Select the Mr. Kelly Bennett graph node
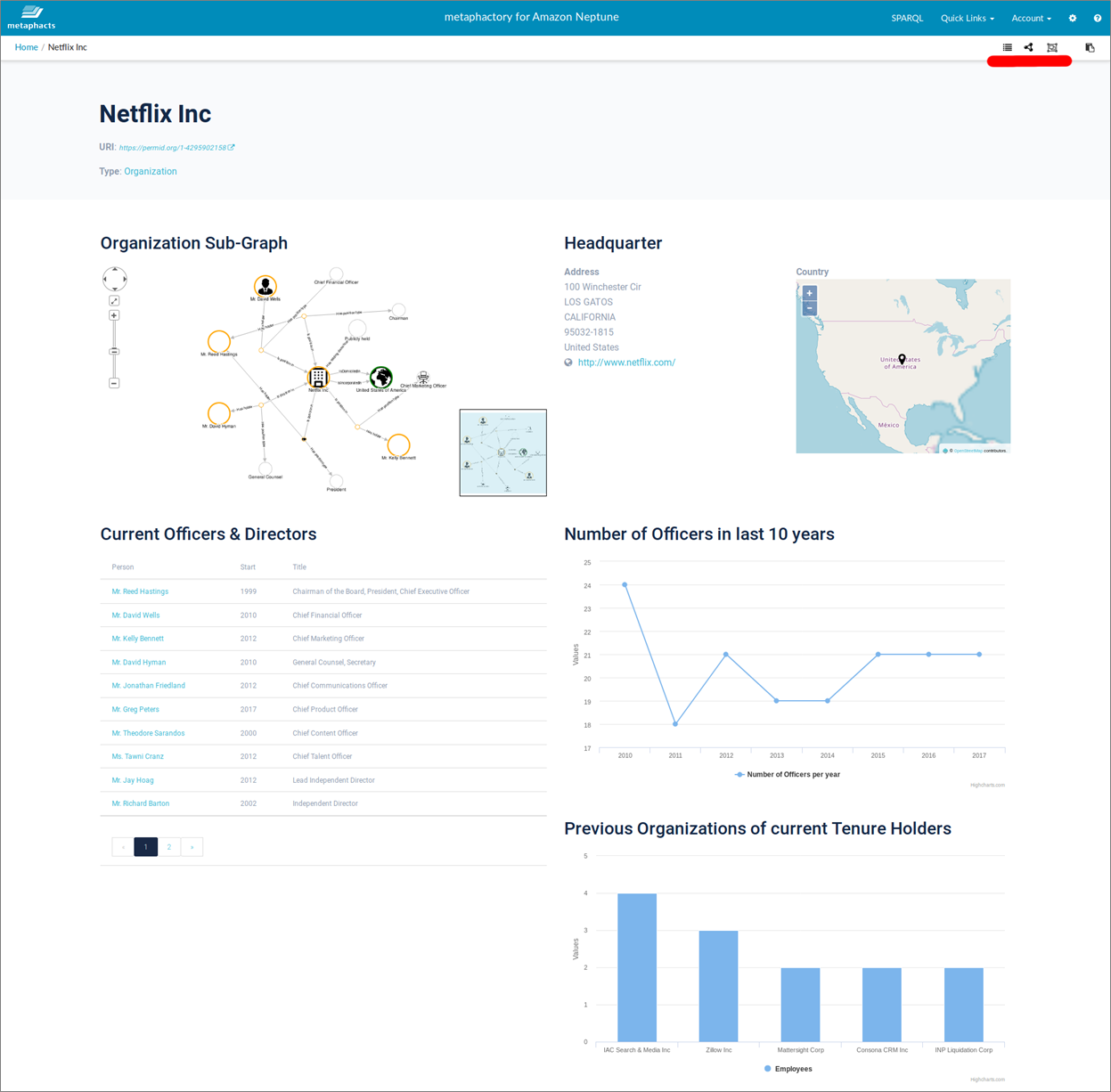Image resolution: width=1111 pixels, height=1092 pixels. (398, 444)
